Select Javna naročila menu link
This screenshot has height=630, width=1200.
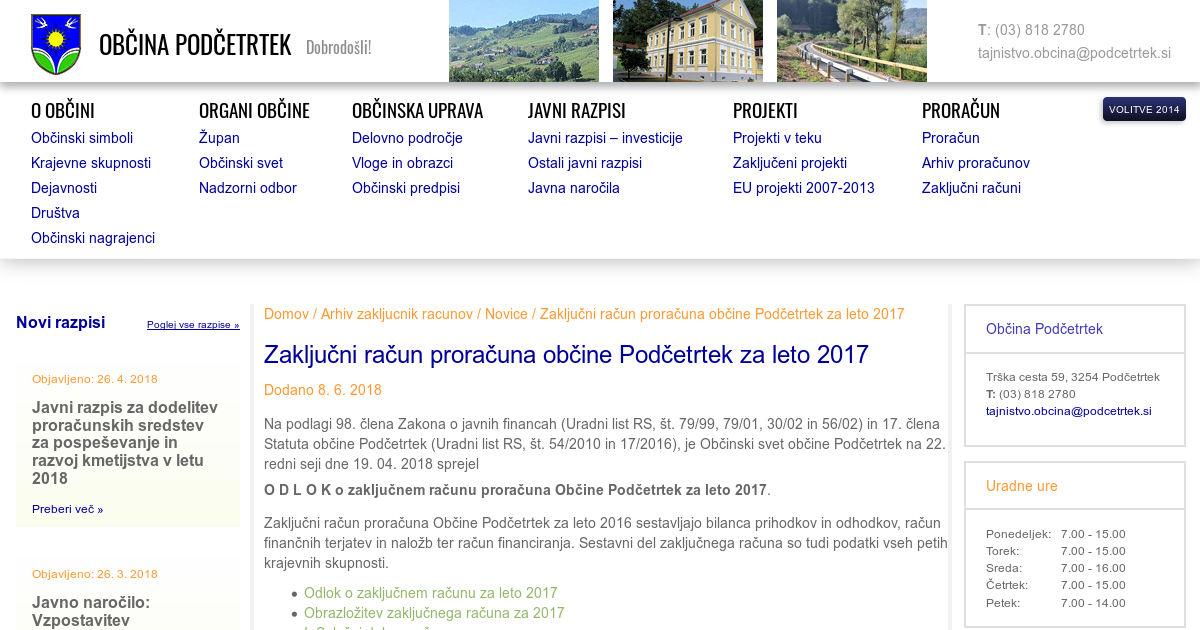coord(574,188)
